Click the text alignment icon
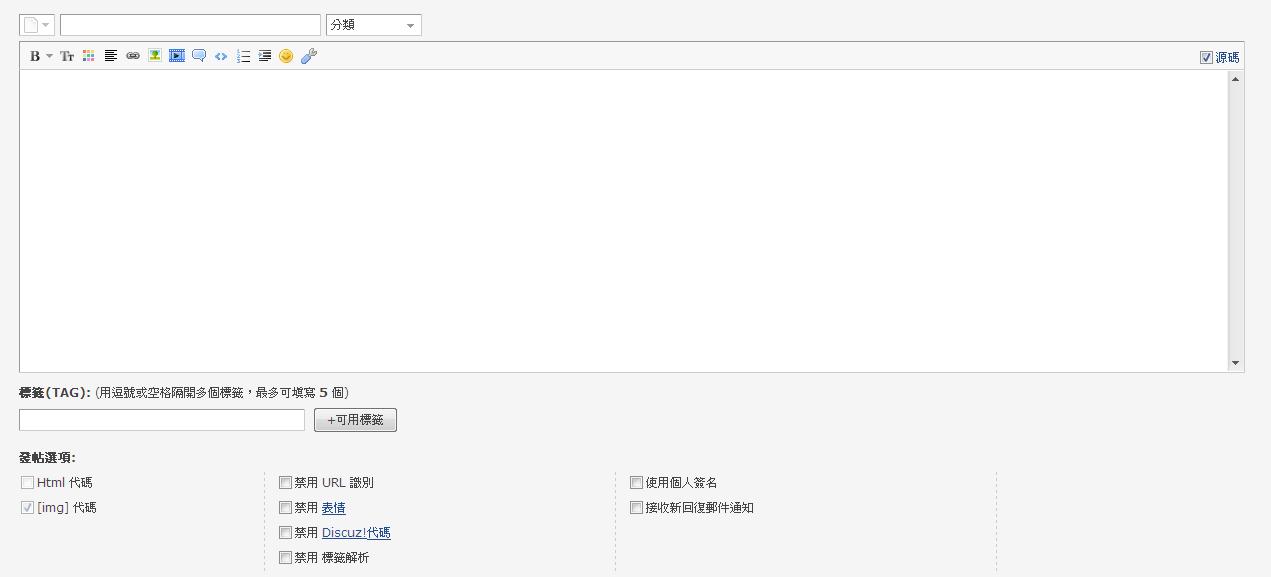Viewport: 1271px width, 577px height. [111, 56]
